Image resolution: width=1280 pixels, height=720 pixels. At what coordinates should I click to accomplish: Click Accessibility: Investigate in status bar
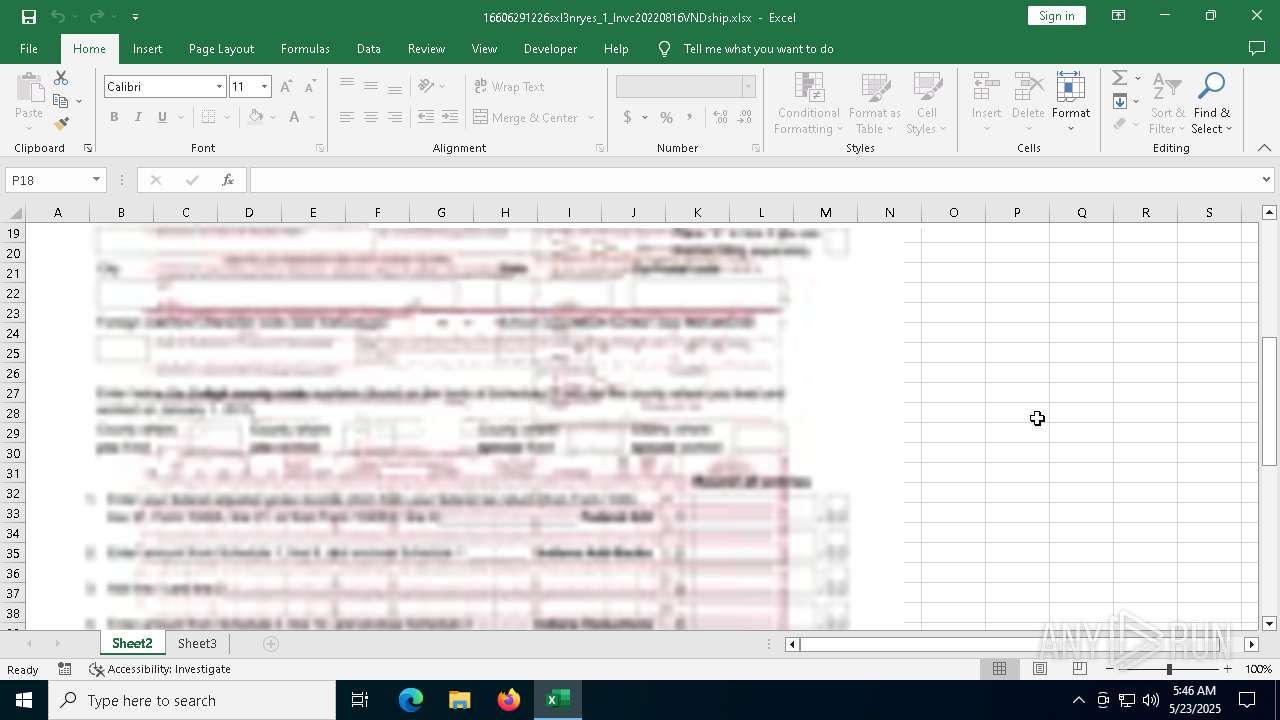(x=160, y=669)
